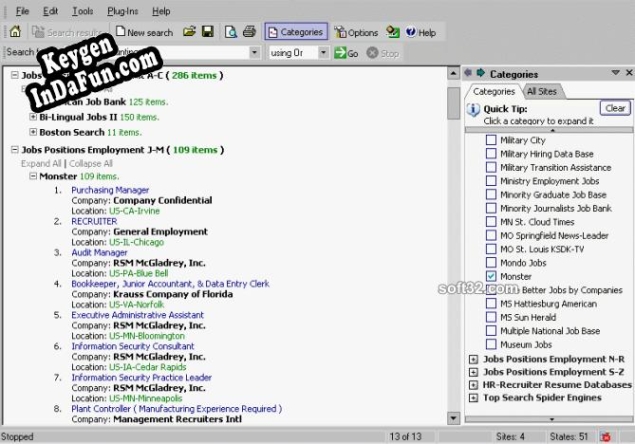
Task: Open the Tools menu
Action: [82, 11]
